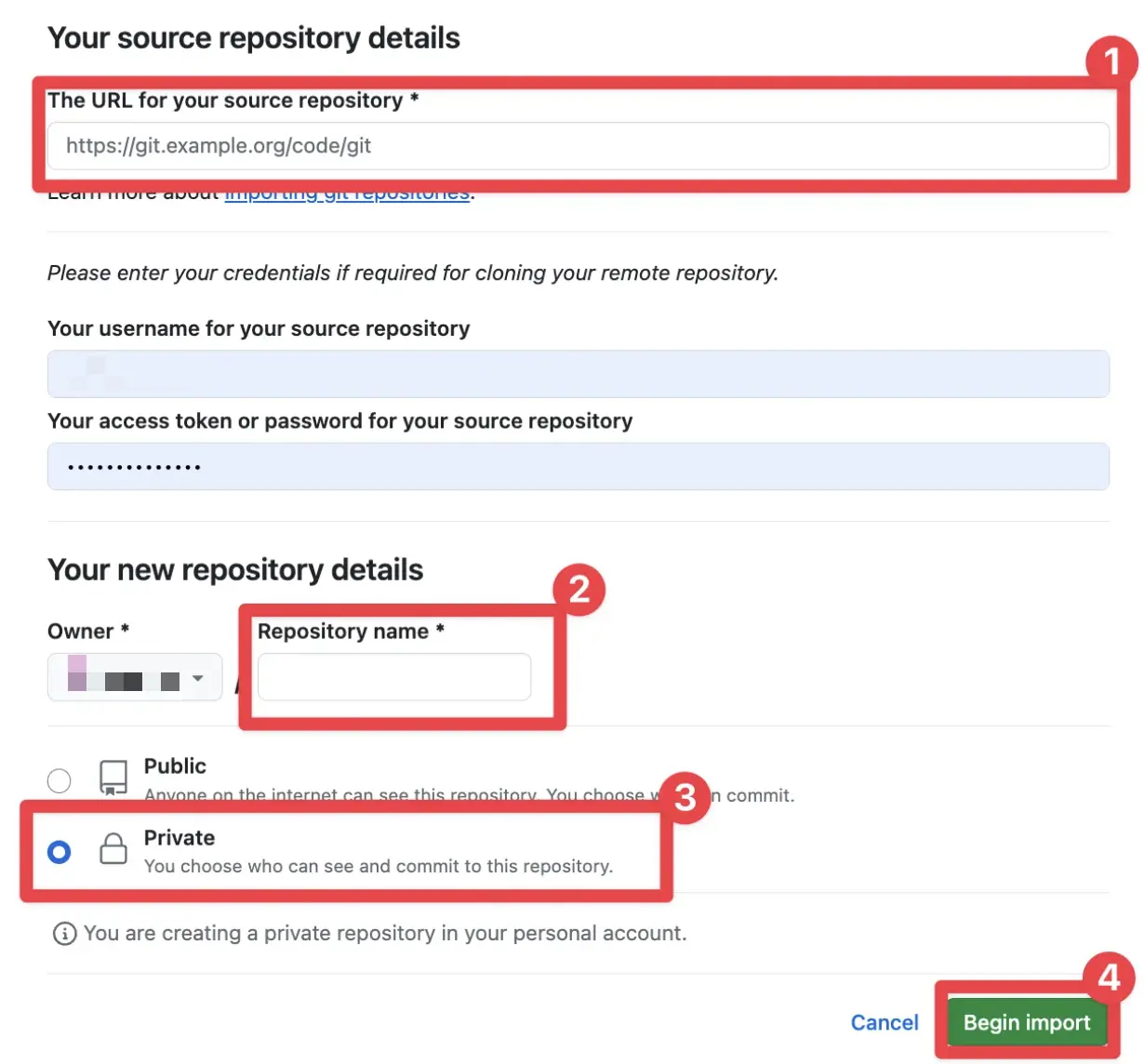Image resolution: width=1144 pixels, height=1064 pixels.
Task: Click the "Private" visibility option label
Action: [x=180, y=838]
